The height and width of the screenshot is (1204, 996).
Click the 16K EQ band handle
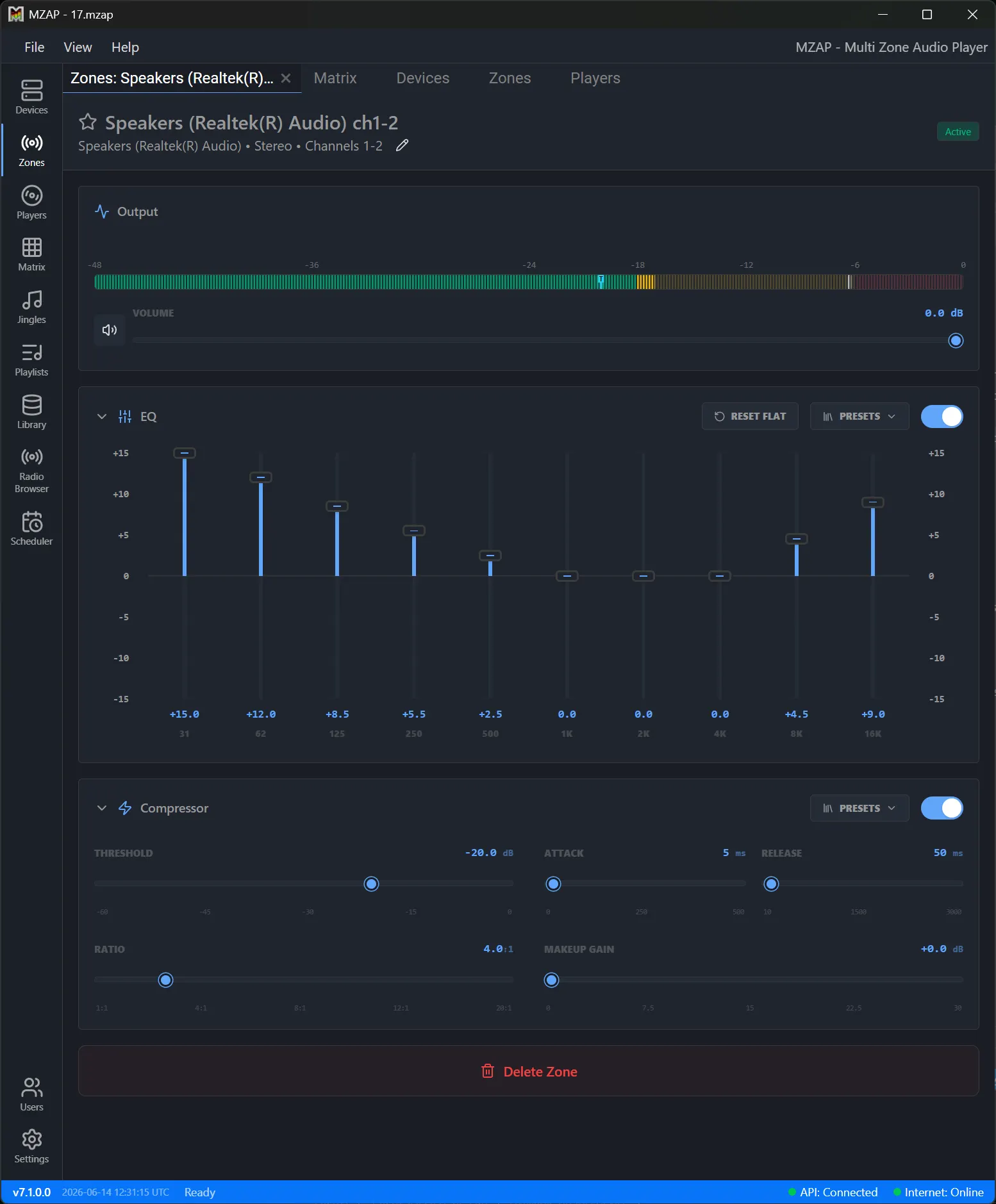pos(873,502)
